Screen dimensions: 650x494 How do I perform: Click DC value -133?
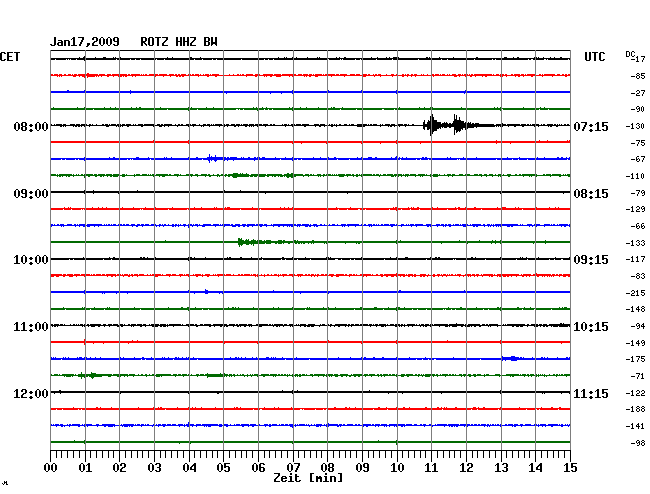[x=635, y=243]
